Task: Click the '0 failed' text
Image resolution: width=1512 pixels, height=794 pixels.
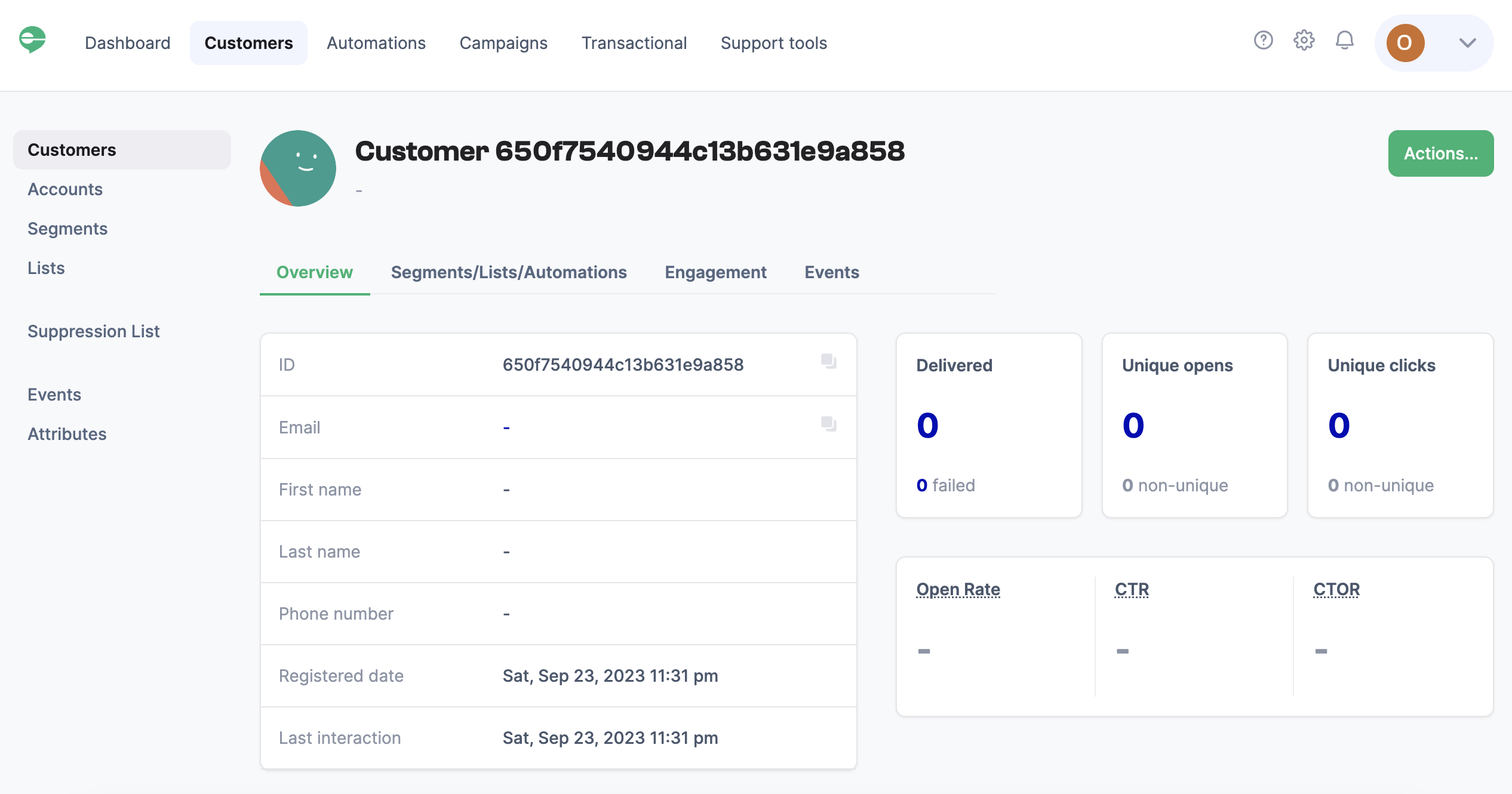Action: tap(945, 485)
